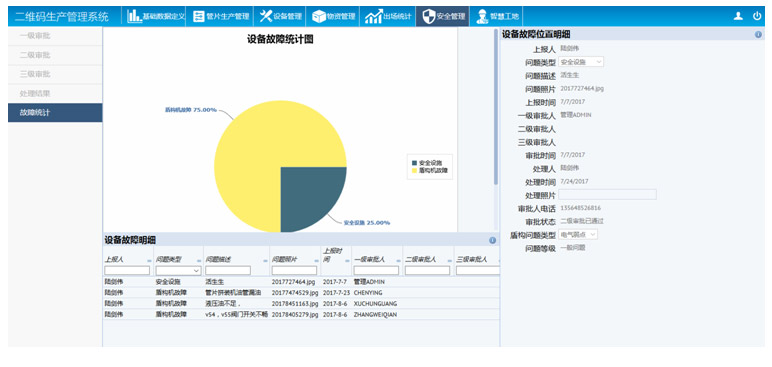This screenshot has height=367, width=772.
Task: Click the 上报人 filter input box
Action: [127, 270]
